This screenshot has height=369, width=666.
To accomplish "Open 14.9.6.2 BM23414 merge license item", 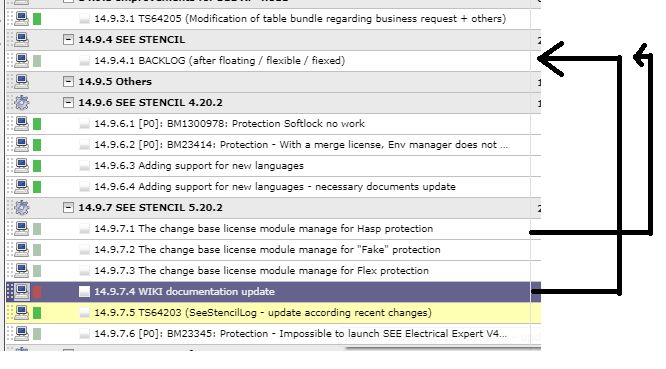I will 301,145.
